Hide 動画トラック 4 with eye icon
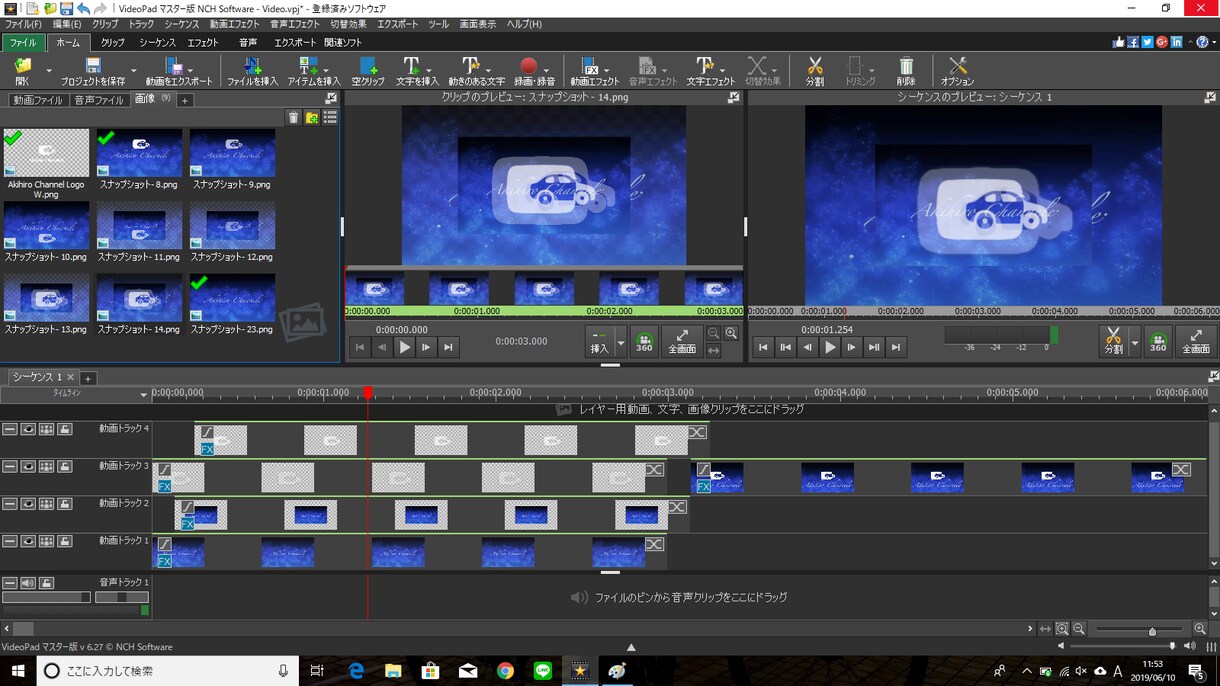1220x686 pixels. click(x=28, y=429)
